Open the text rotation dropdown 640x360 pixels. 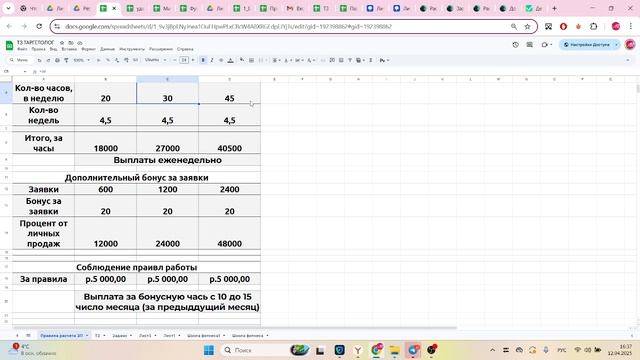311,60
